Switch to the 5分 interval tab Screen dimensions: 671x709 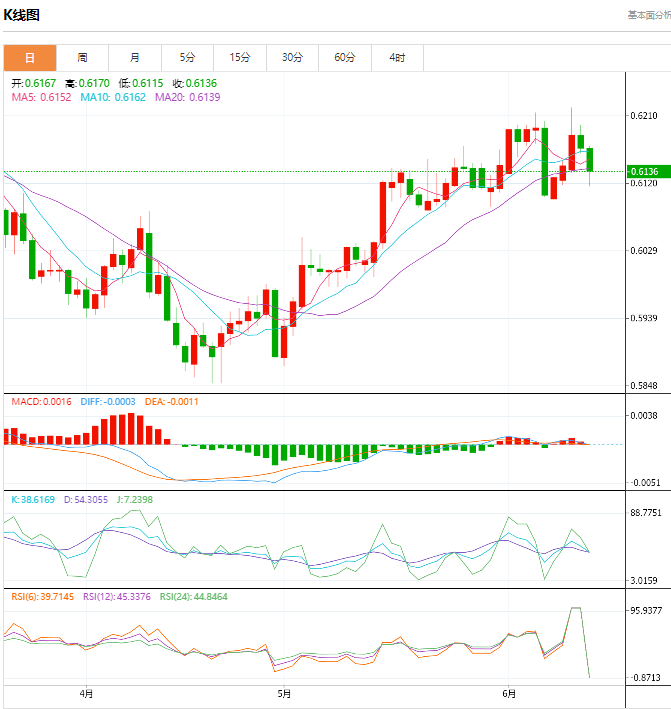coord(187,58)
